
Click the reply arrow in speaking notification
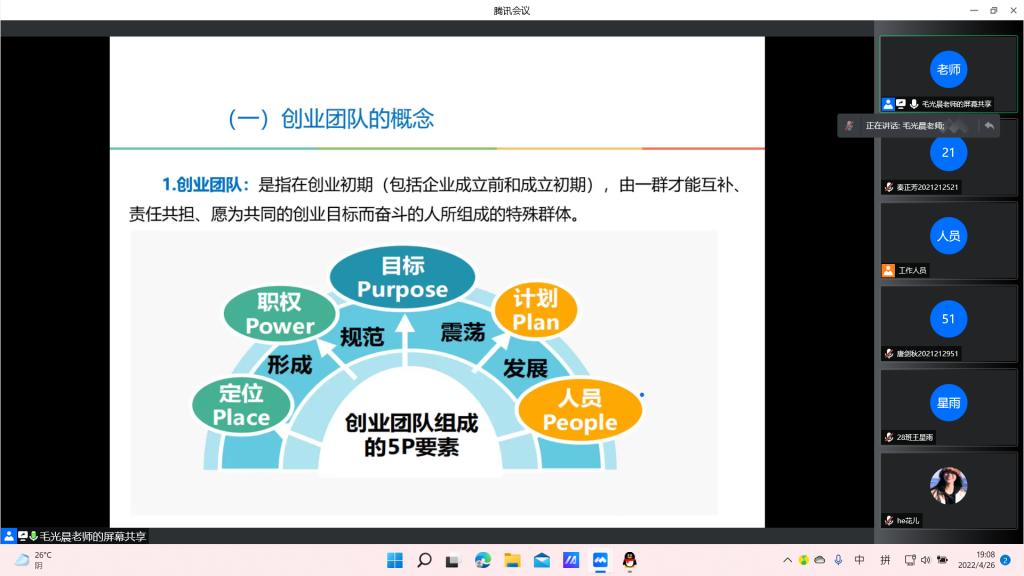point(989,125)
